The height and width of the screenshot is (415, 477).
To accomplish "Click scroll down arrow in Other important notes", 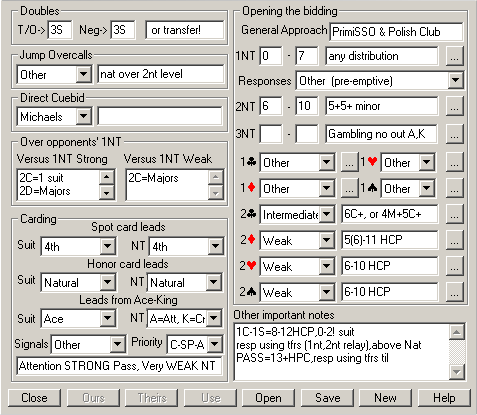I will pyautogui.click(x=456, y=371).
